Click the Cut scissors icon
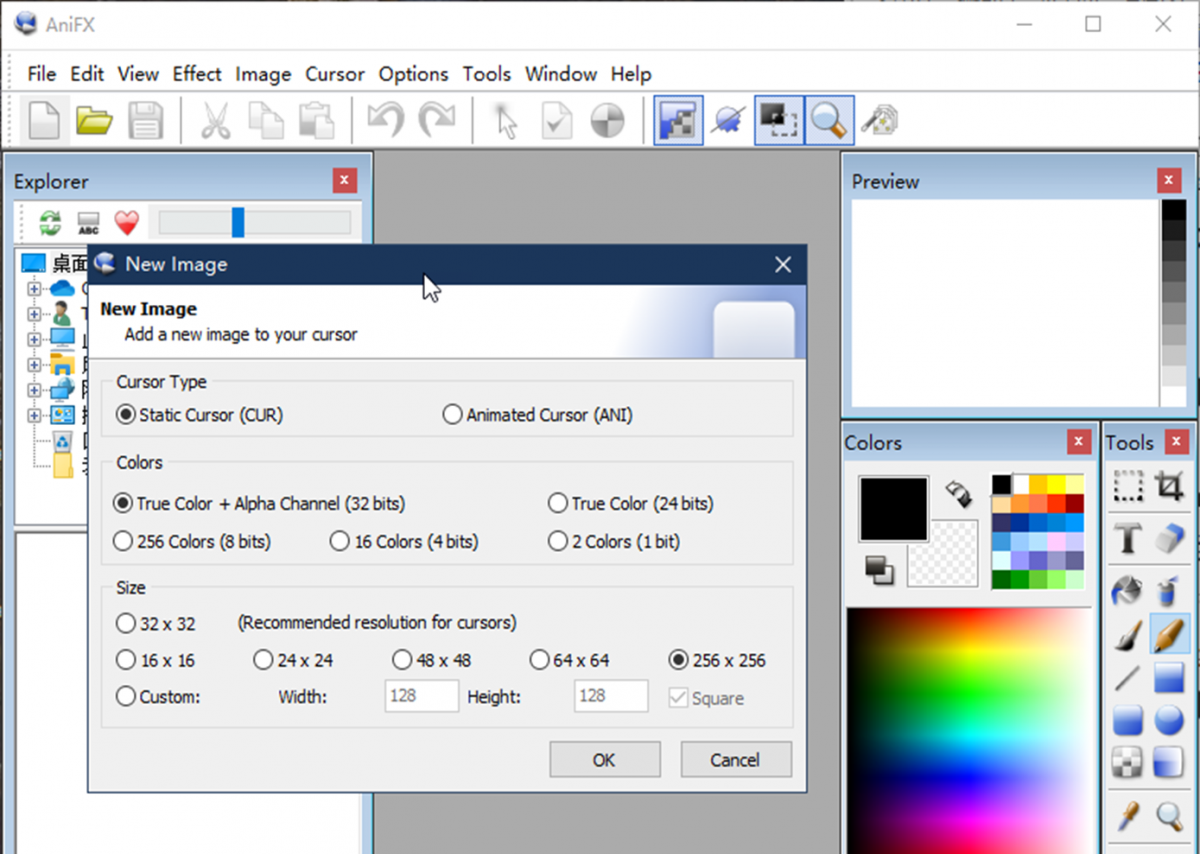The width and height of the screenshot is (1200, 854). [x=215, y=121]
